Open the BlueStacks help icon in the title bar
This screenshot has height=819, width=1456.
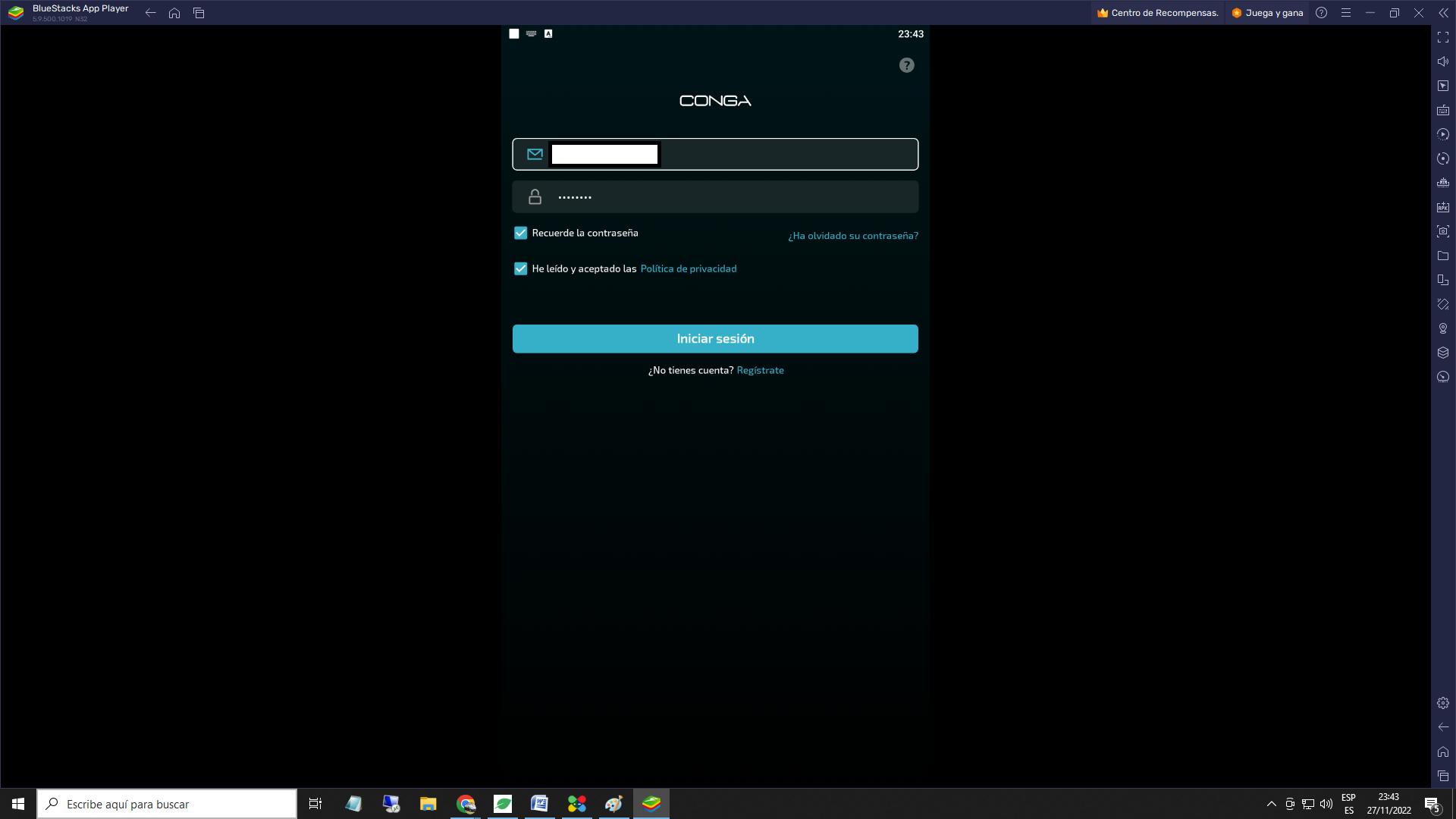pyautogui.click(x=1321, y=13)
